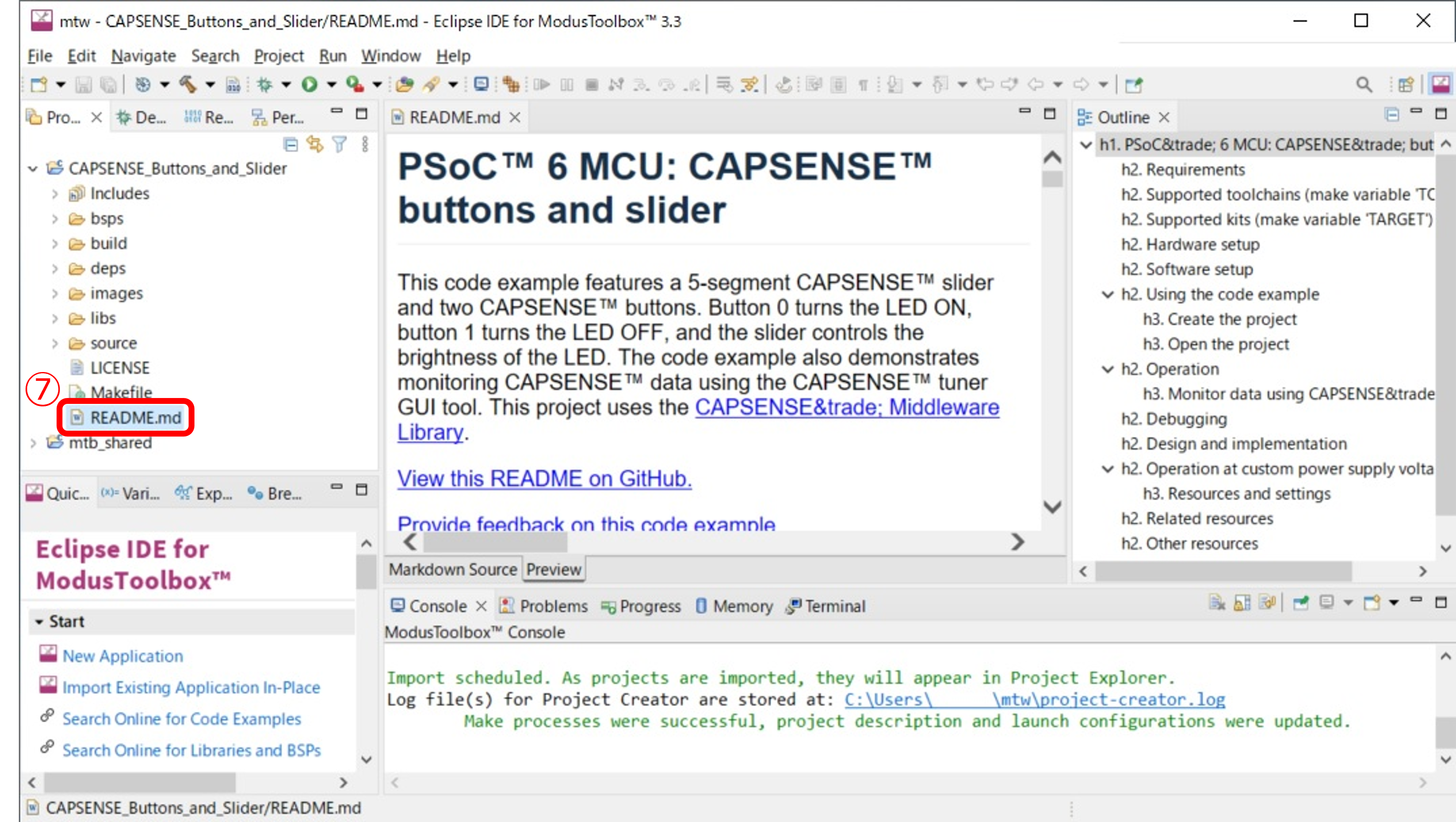Viewport: 1456px width, 822px height.
Task: Open the Debug view tab
Action: pyautogui.click(x=141, y=117)
